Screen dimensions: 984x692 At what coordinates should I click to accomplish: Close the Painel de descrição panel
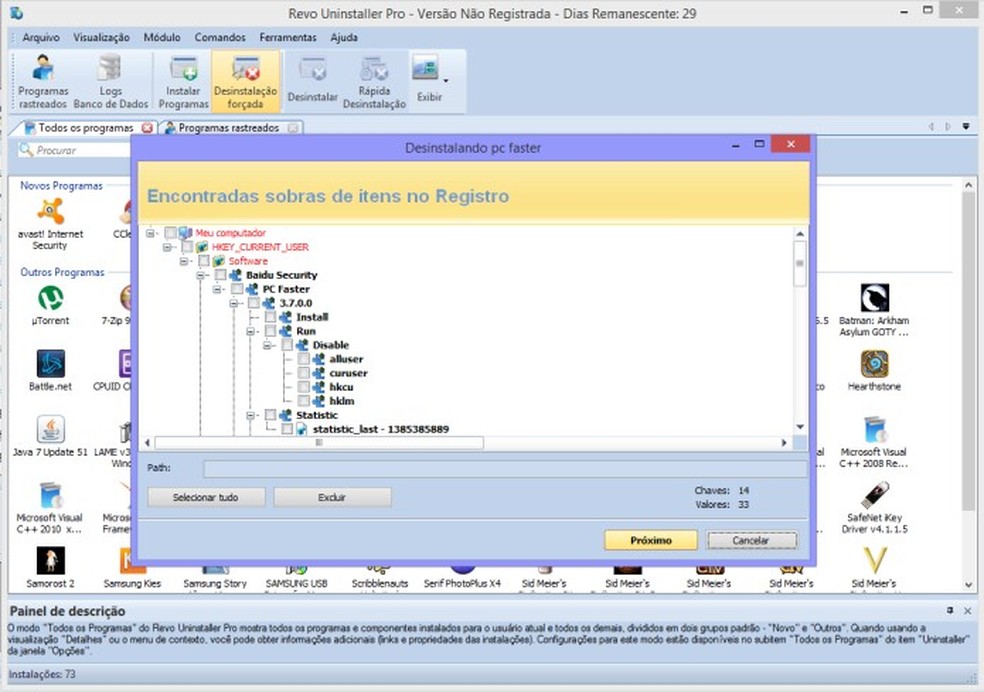coord(968,610)
